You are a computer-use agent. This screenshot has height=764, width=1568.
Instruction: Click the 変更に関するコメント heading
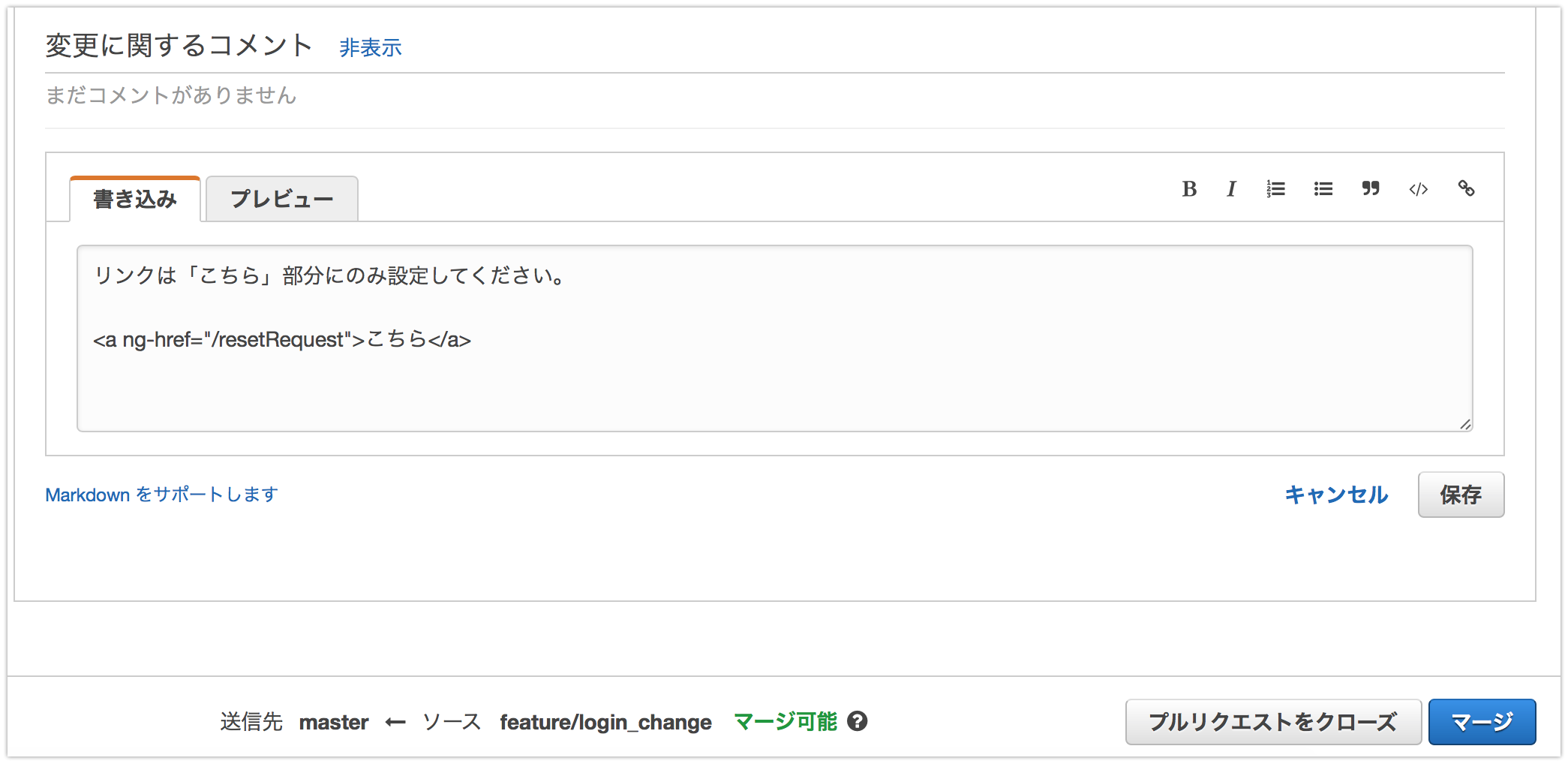click(x=179, y=46)
